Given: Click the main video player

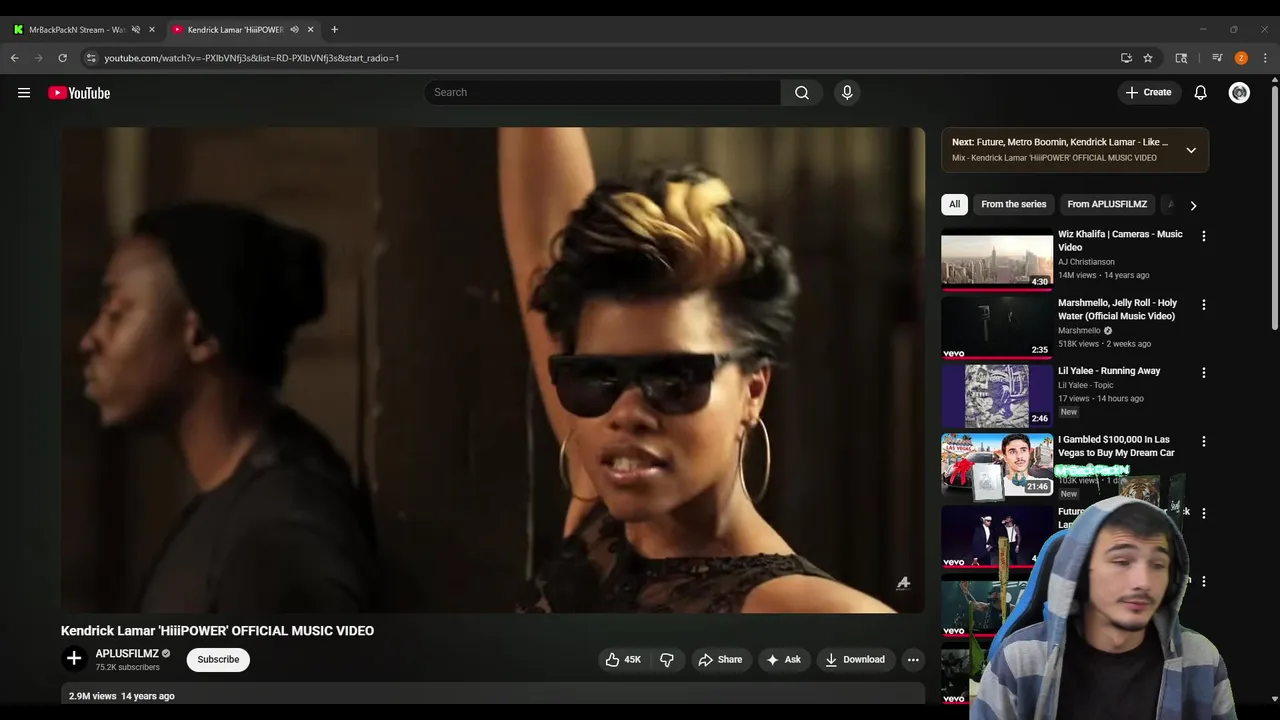Looking at the screenshot, I should (x=493, y=370).
